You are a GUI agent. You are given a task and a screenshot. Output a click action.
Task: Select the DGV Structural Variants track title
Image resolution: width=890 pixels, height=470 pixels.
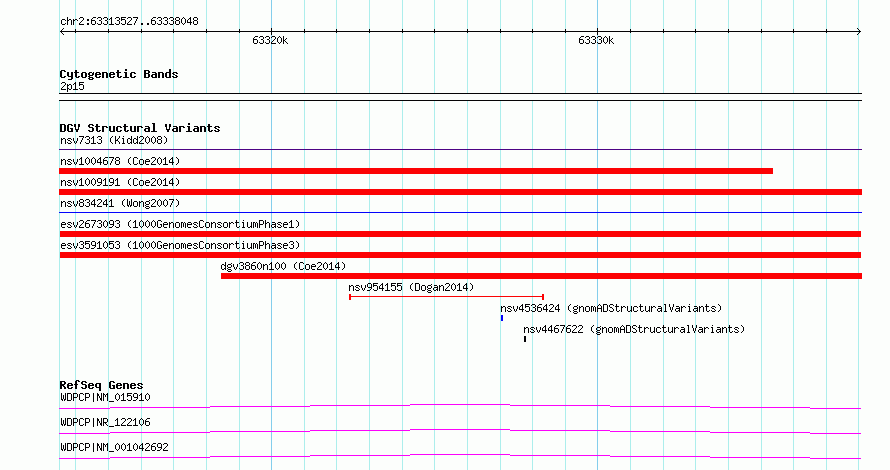(x=140, y=128)
